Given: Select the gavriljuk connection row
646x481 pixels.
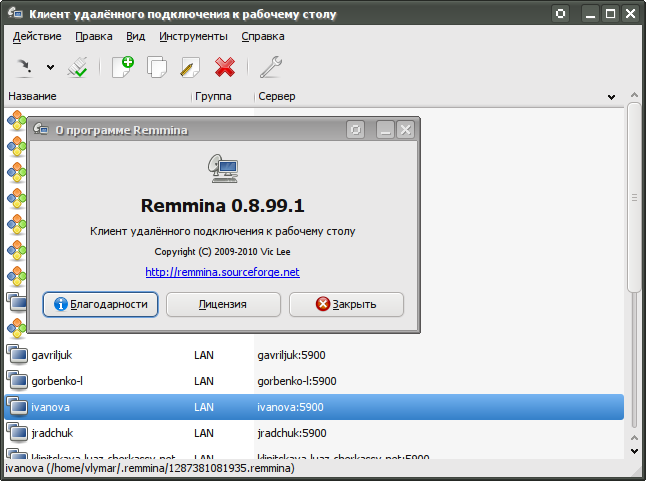Looking at the screenshot, I should click(314, 355).
